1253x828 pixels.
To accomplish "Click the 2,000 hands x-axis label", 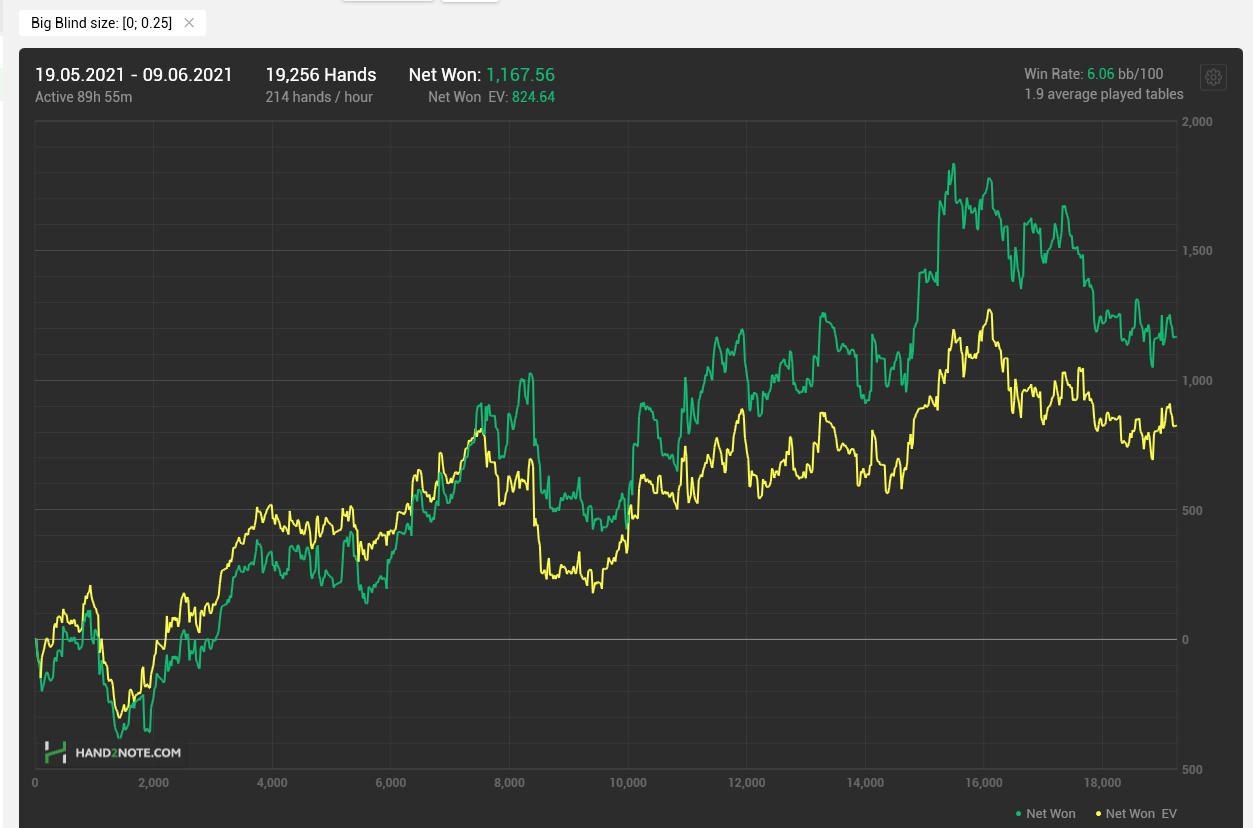I will (x=153, y=783).
